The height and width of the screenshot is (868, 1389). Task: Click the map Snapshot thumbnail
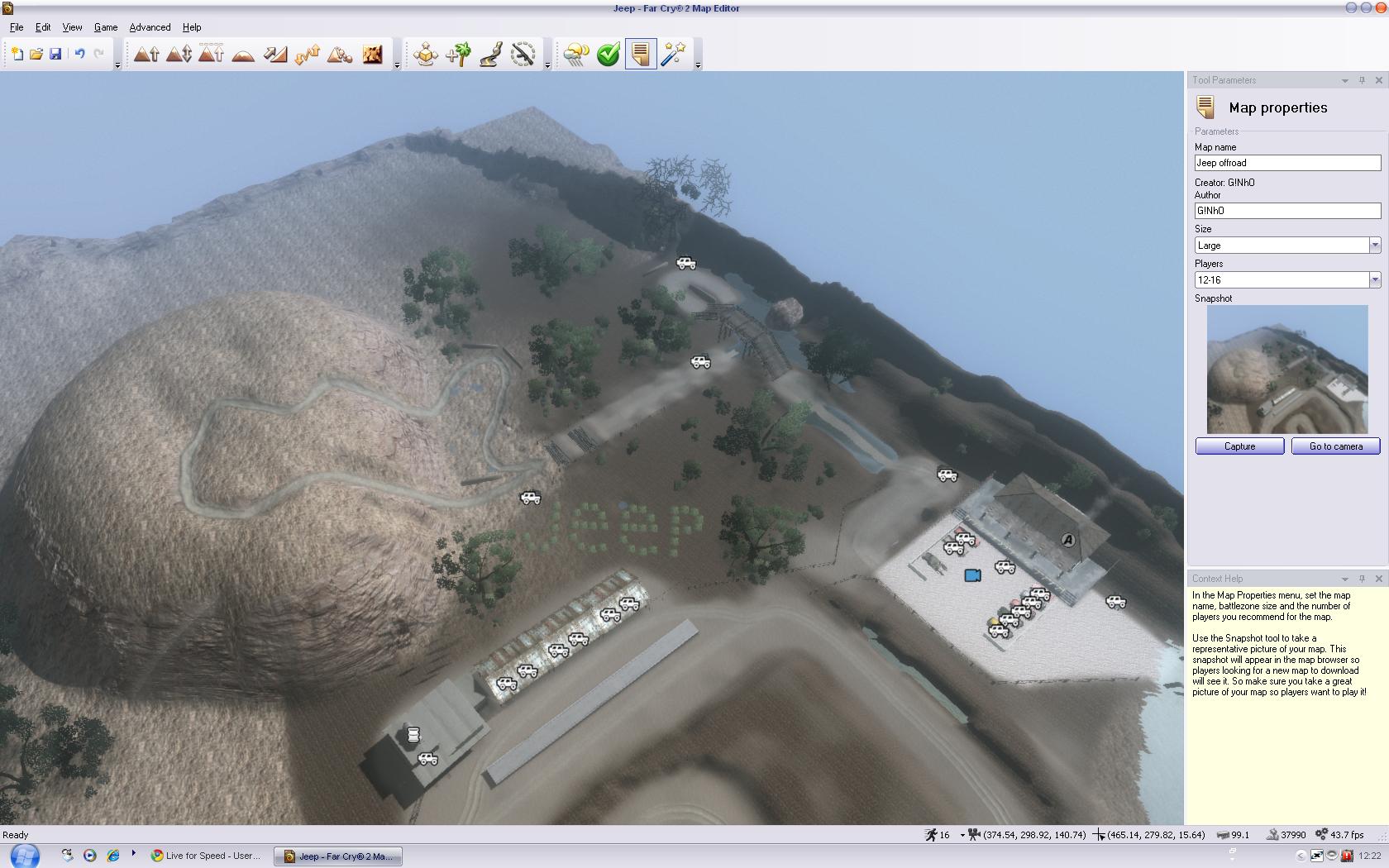tap(1287, 370)
